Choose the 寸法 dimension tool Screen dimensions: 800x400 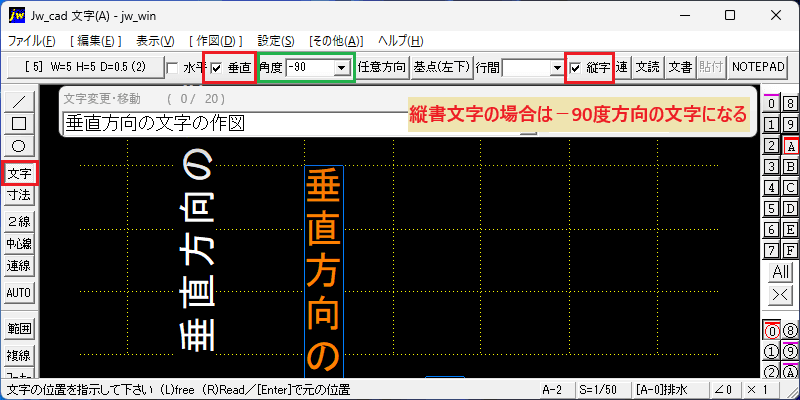tap(19, 194)
